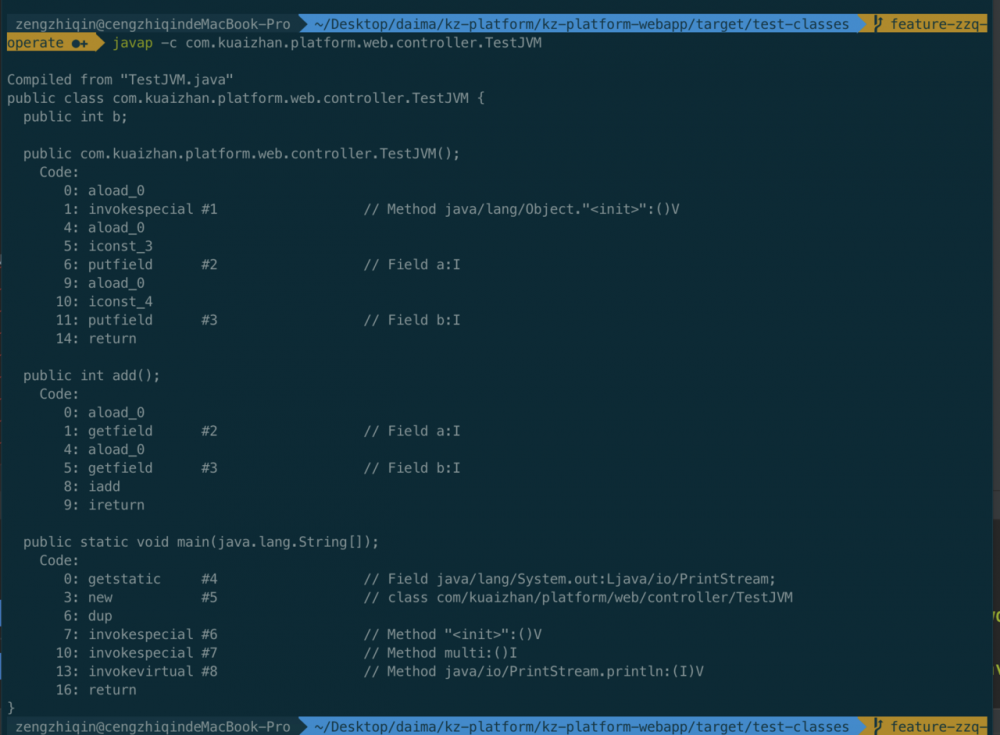
Task: Click '0: aload_0' in the constructor code
Action: (104, 191)
